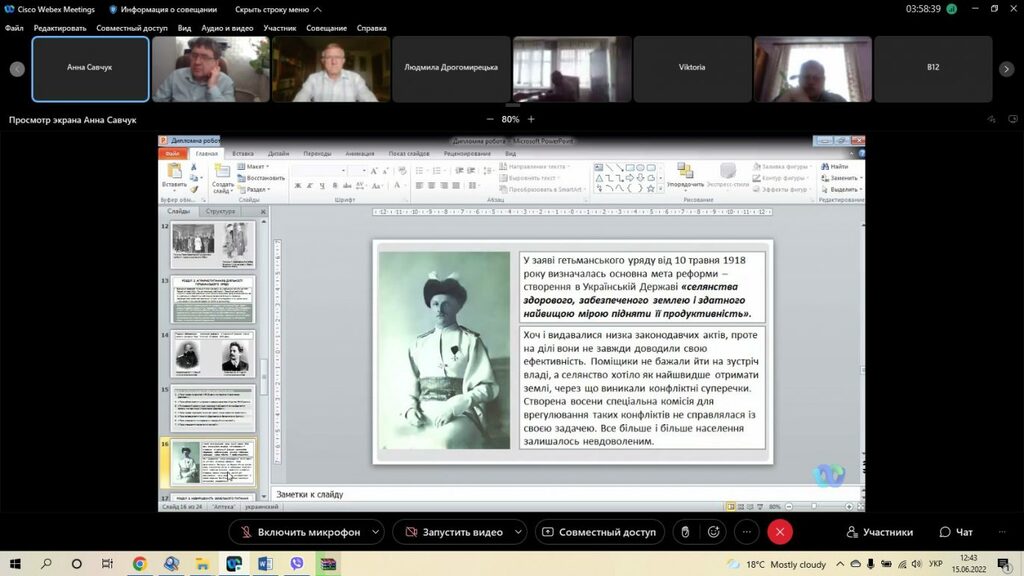1024x576 pixels.
Task: Open the Файл menu
Action: coord(14,28)
